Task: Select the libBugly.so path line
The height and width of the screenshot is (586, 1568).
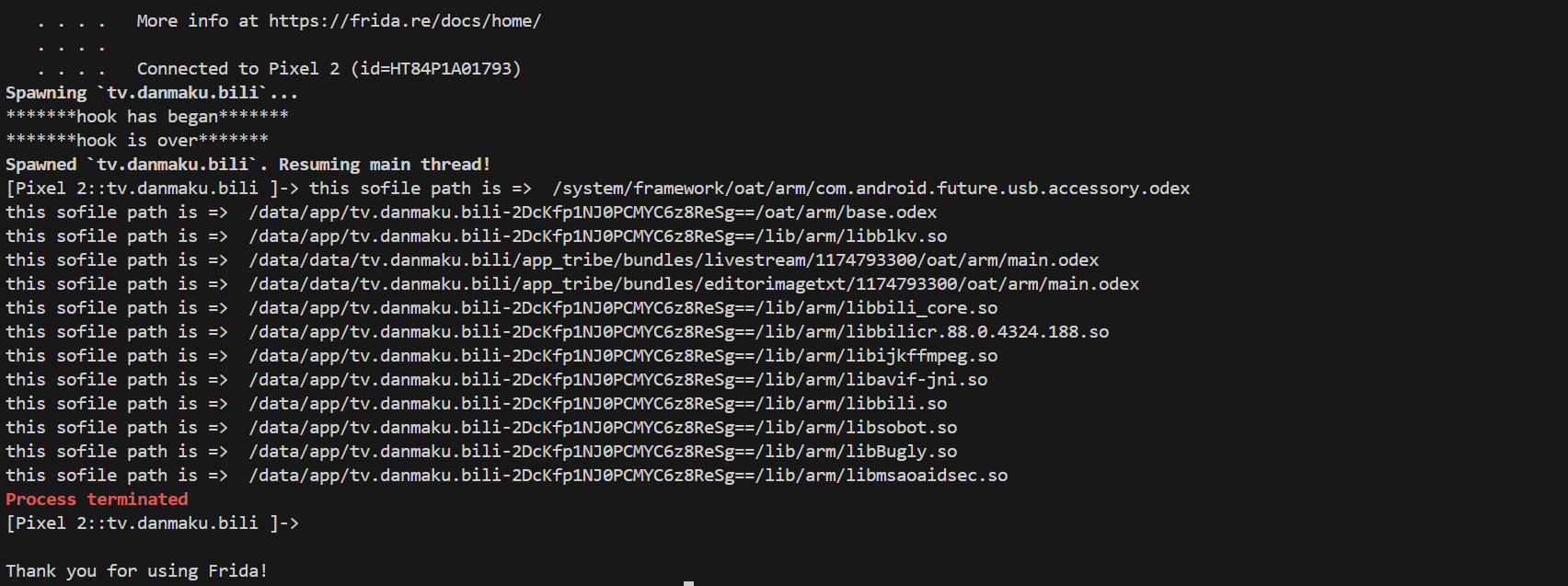Action: pos(481,452)
